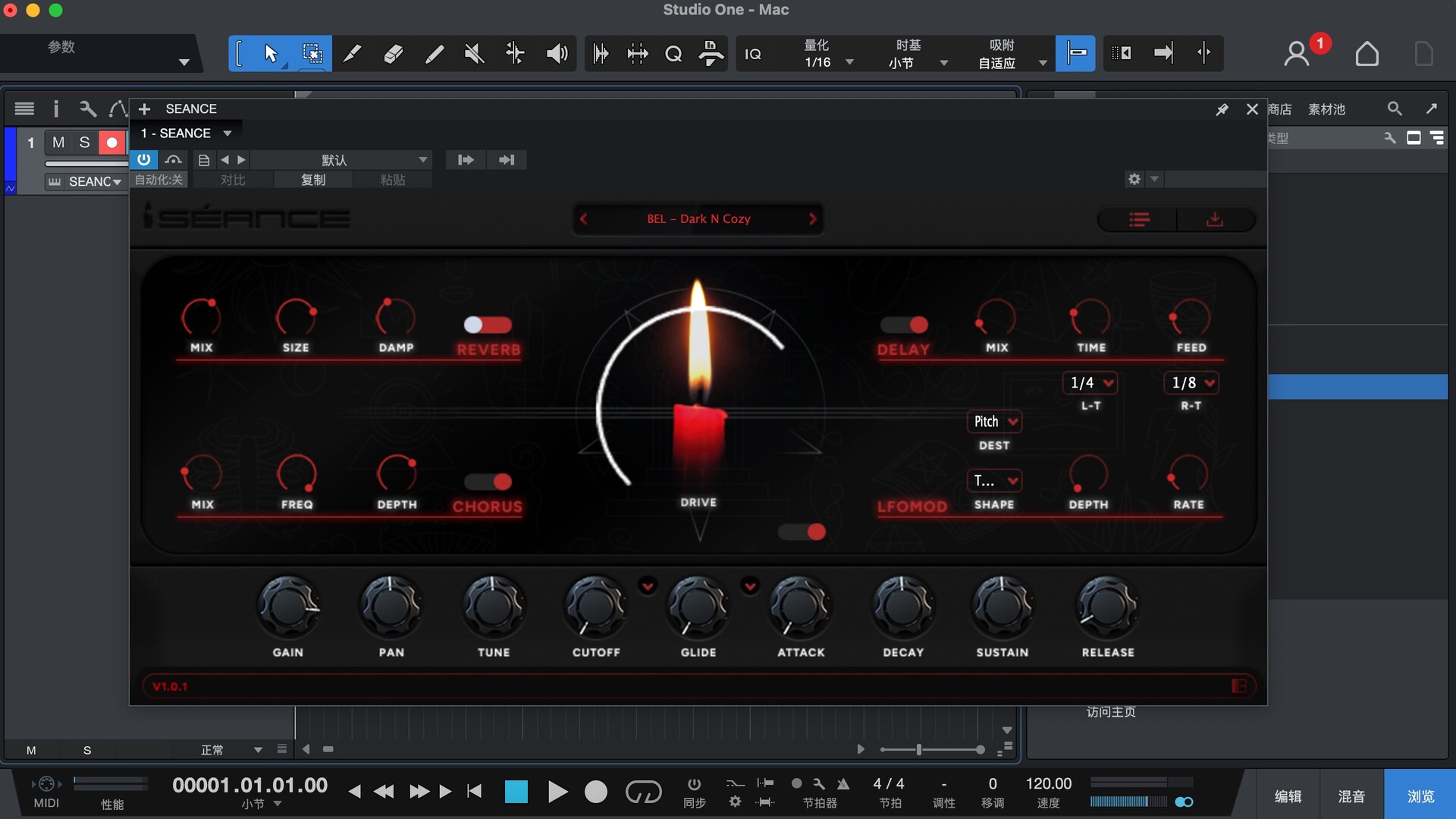The height and width of the screenshot is (819, 1456).
Task: Open the 1/4 L-T delay dropdown
Action: [1090, 383]
